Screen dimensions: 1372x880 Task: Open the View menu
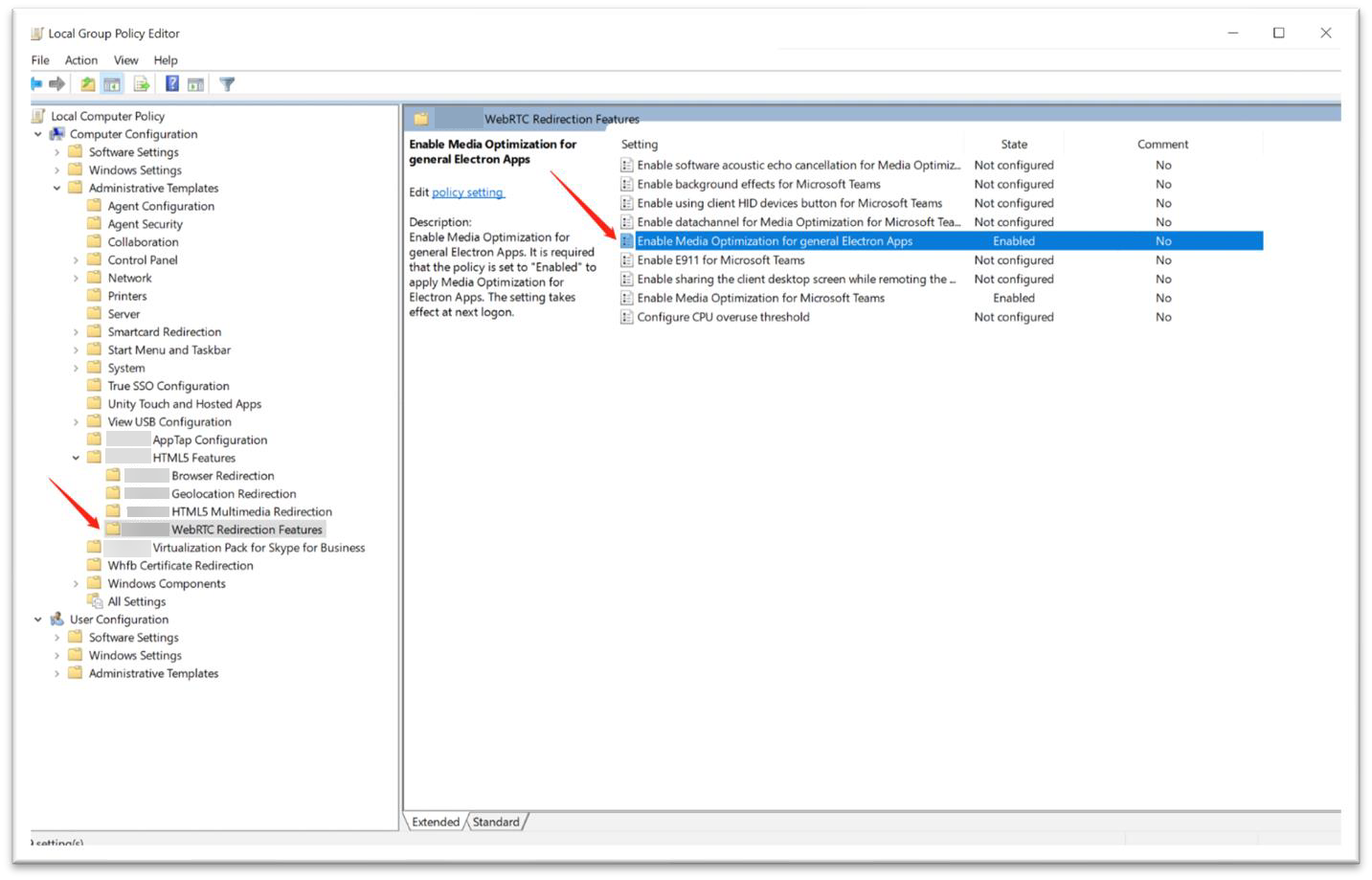[125, 60]
